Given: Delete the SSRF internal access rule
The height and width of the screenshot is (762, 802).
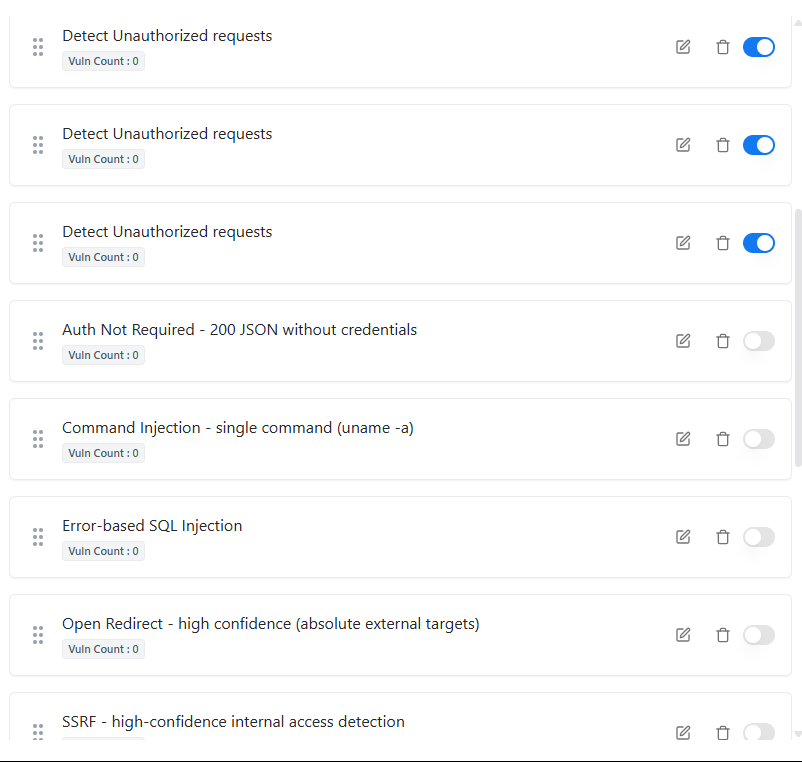Looking at the screenshot, I should point(723,733).
